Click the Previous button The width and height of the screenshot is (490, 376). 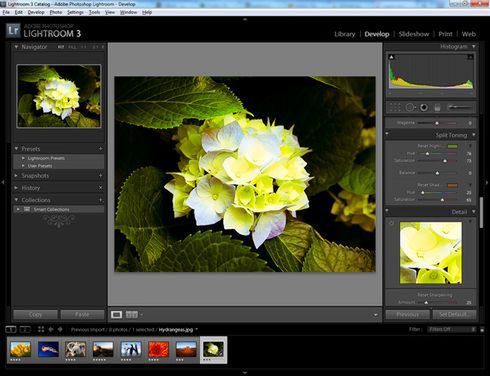(x=407, y=314)
